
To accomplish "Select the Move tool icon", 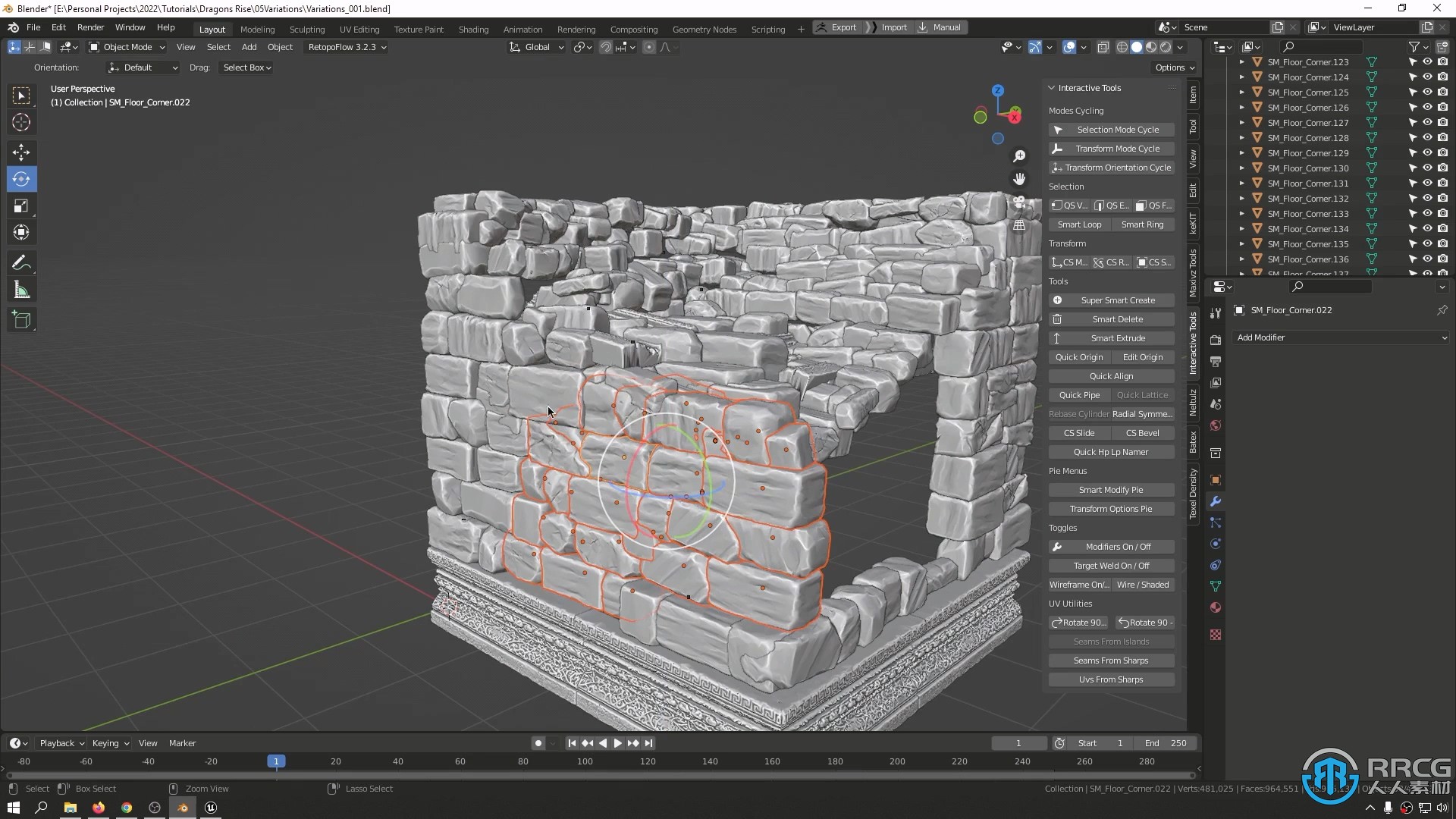I will tap(22, 151).
